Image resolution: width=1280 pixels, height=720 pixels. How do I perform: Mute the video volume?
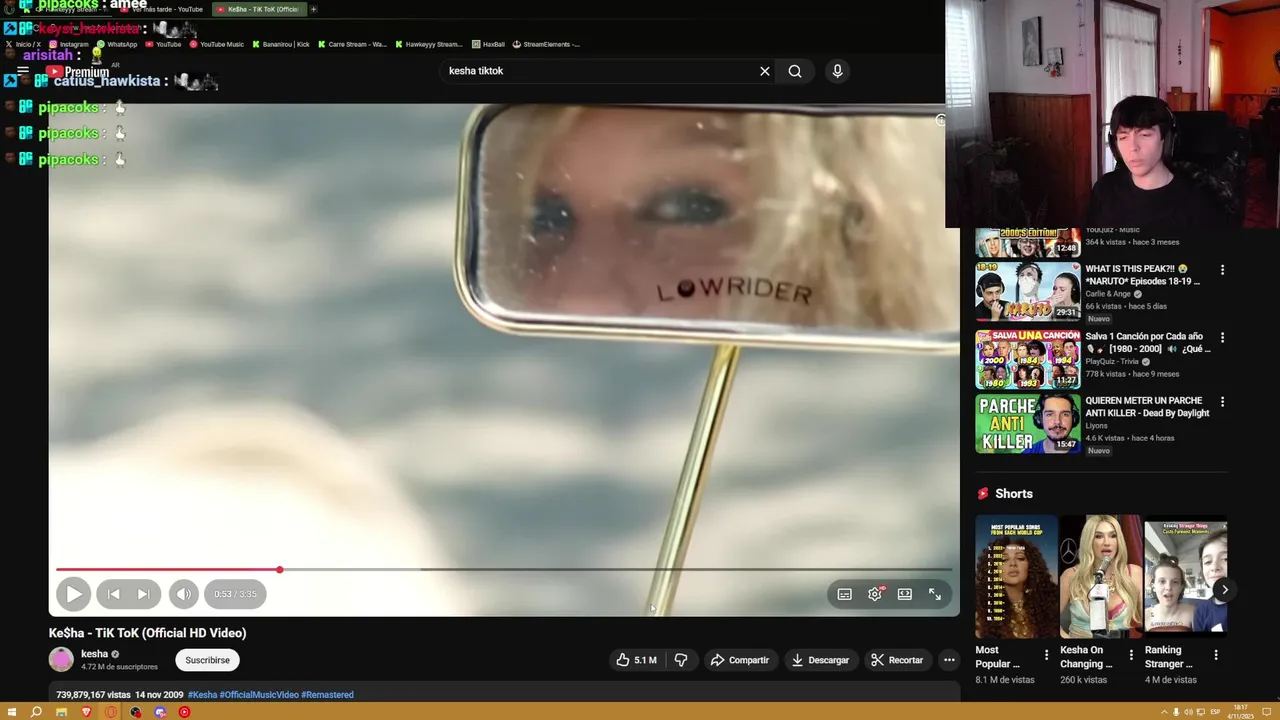(x=183, y=594)
